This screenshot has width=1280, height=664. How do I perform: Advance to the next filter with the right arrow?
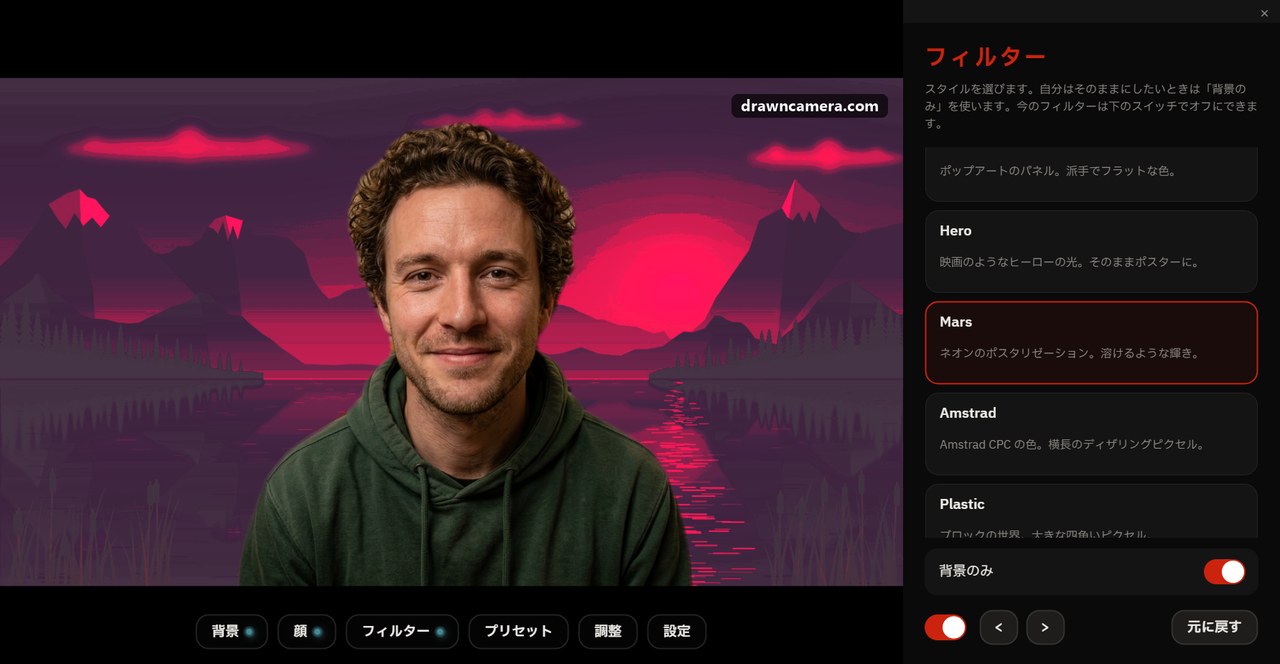click(1045, 627)
